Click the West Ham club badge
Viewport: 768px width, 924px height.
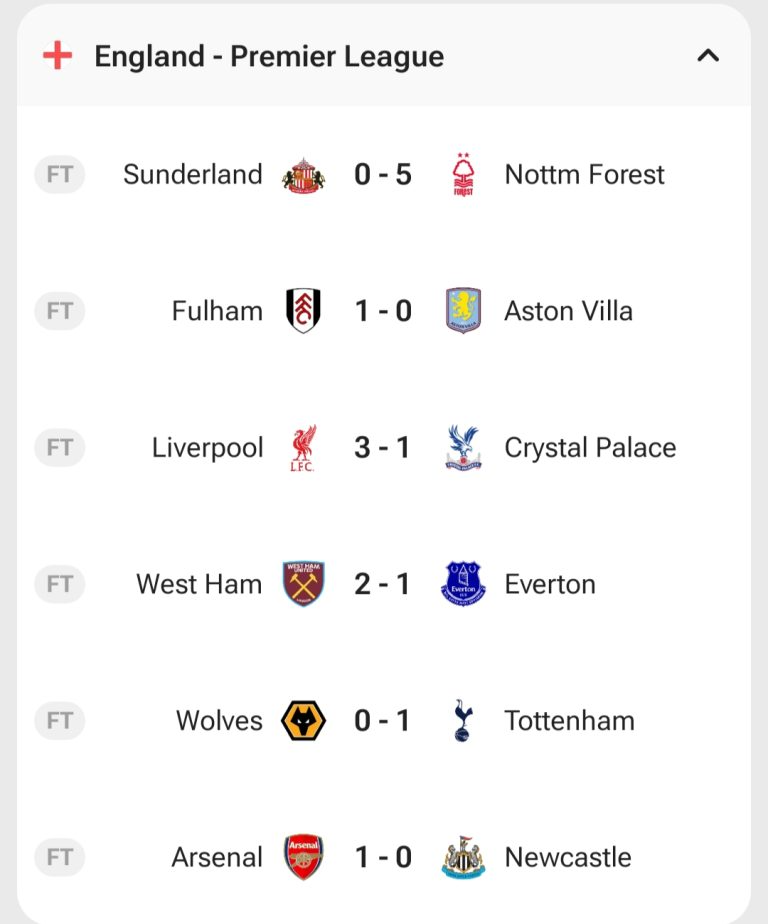(x=303, y=584)
